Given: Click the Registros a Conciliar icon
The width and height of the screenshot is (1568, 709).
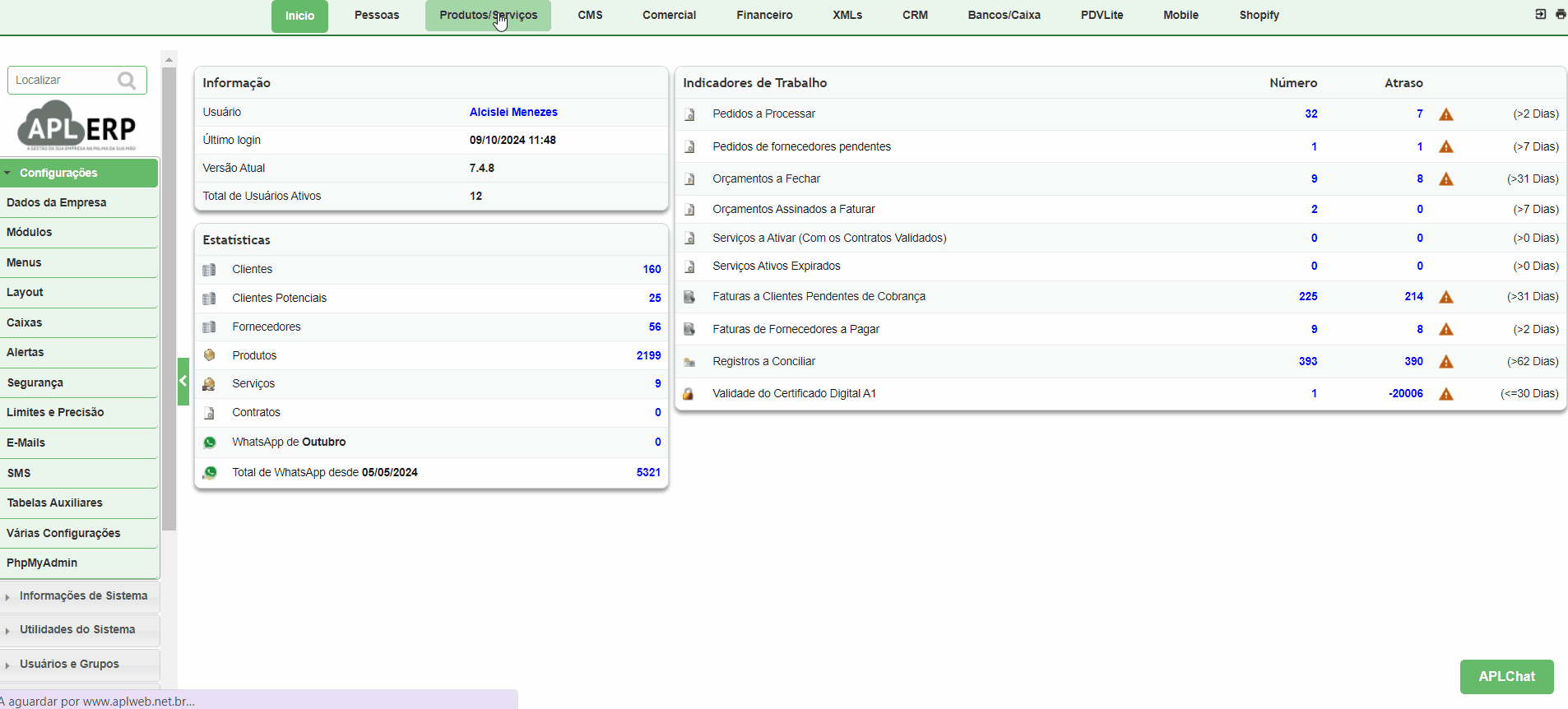Looking at the screenshot, I should coord(689,362).
